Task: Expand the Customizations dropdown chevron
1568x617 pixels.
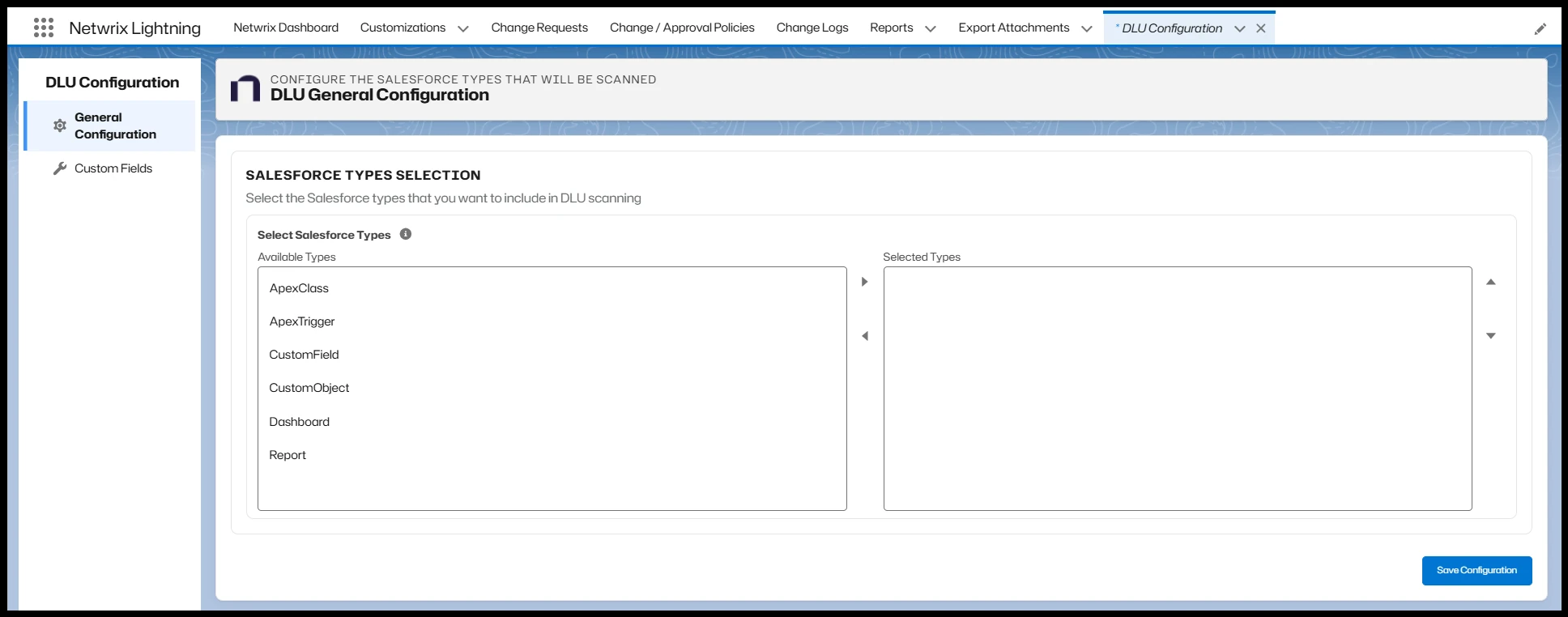Action: pyautogui.click(x=463, y=28)
